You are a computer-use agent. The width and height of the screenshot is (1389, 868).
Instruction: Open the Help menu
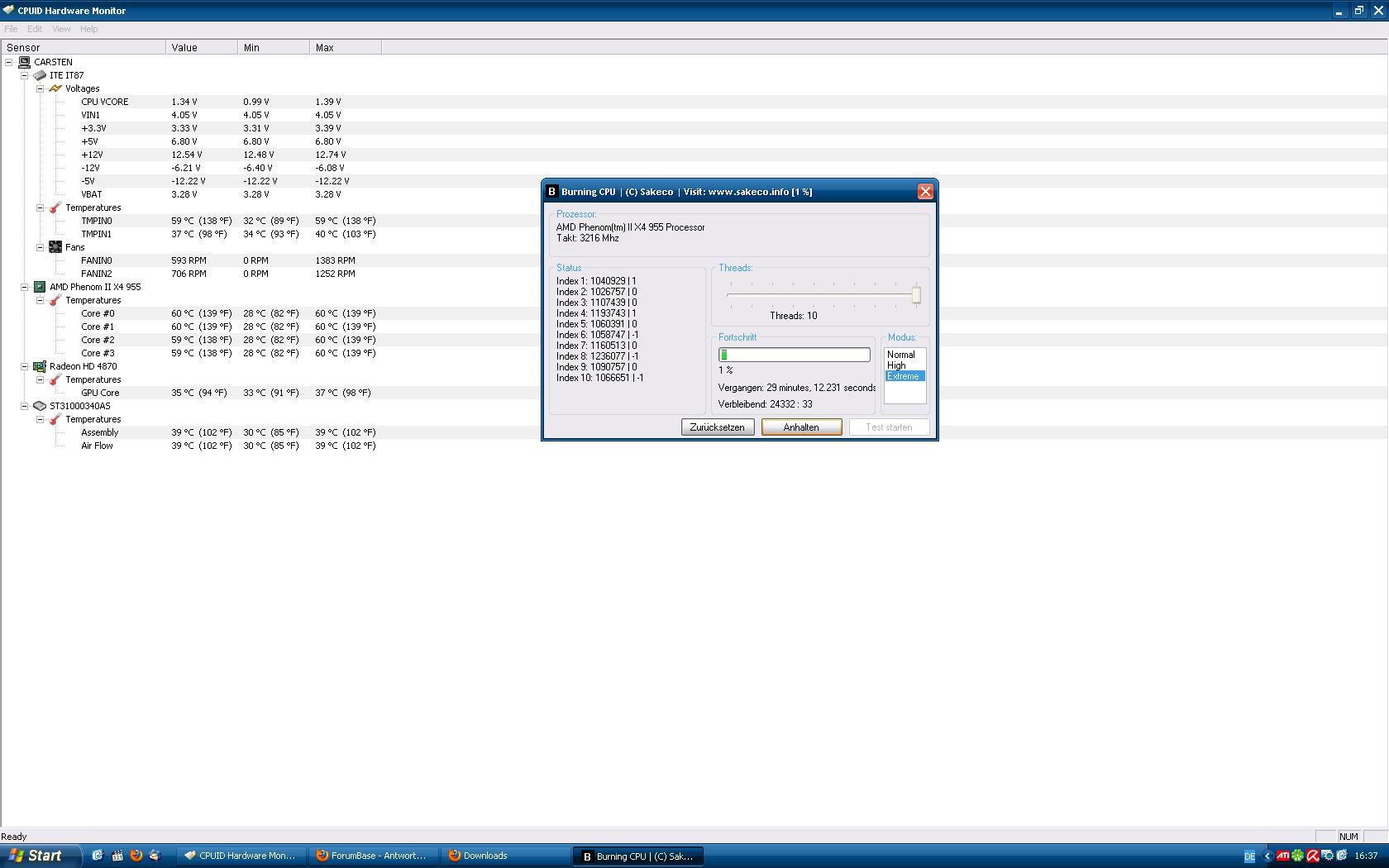[88, 29]
